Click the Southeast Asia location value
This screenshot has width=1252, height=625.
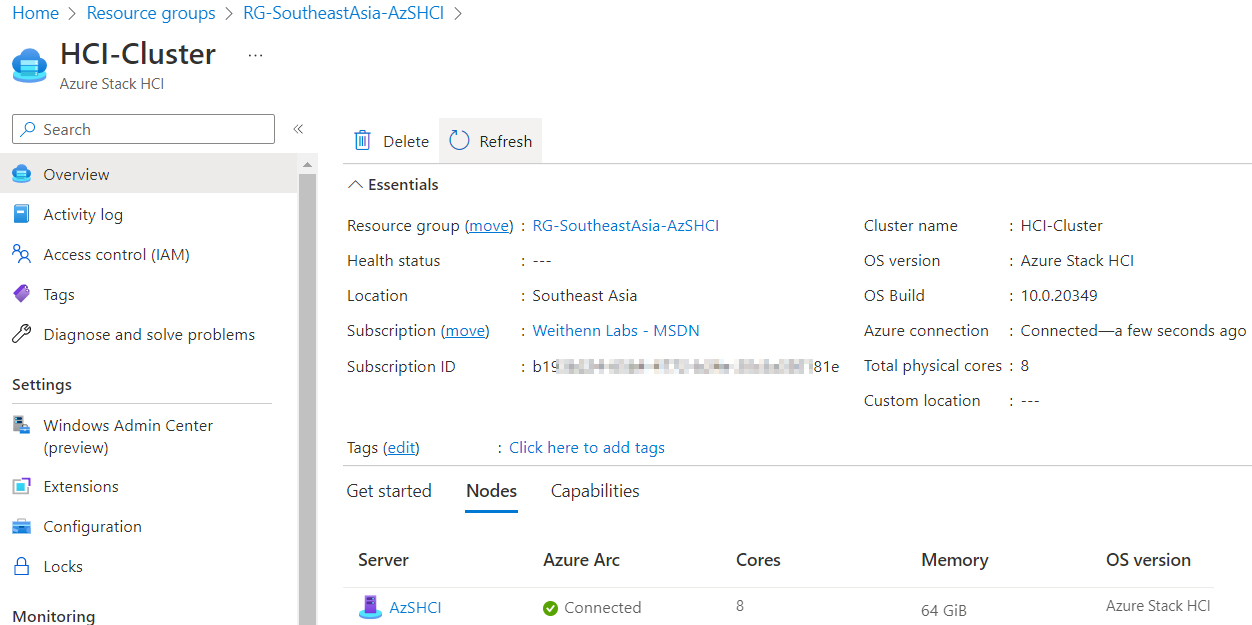(584, 296)
